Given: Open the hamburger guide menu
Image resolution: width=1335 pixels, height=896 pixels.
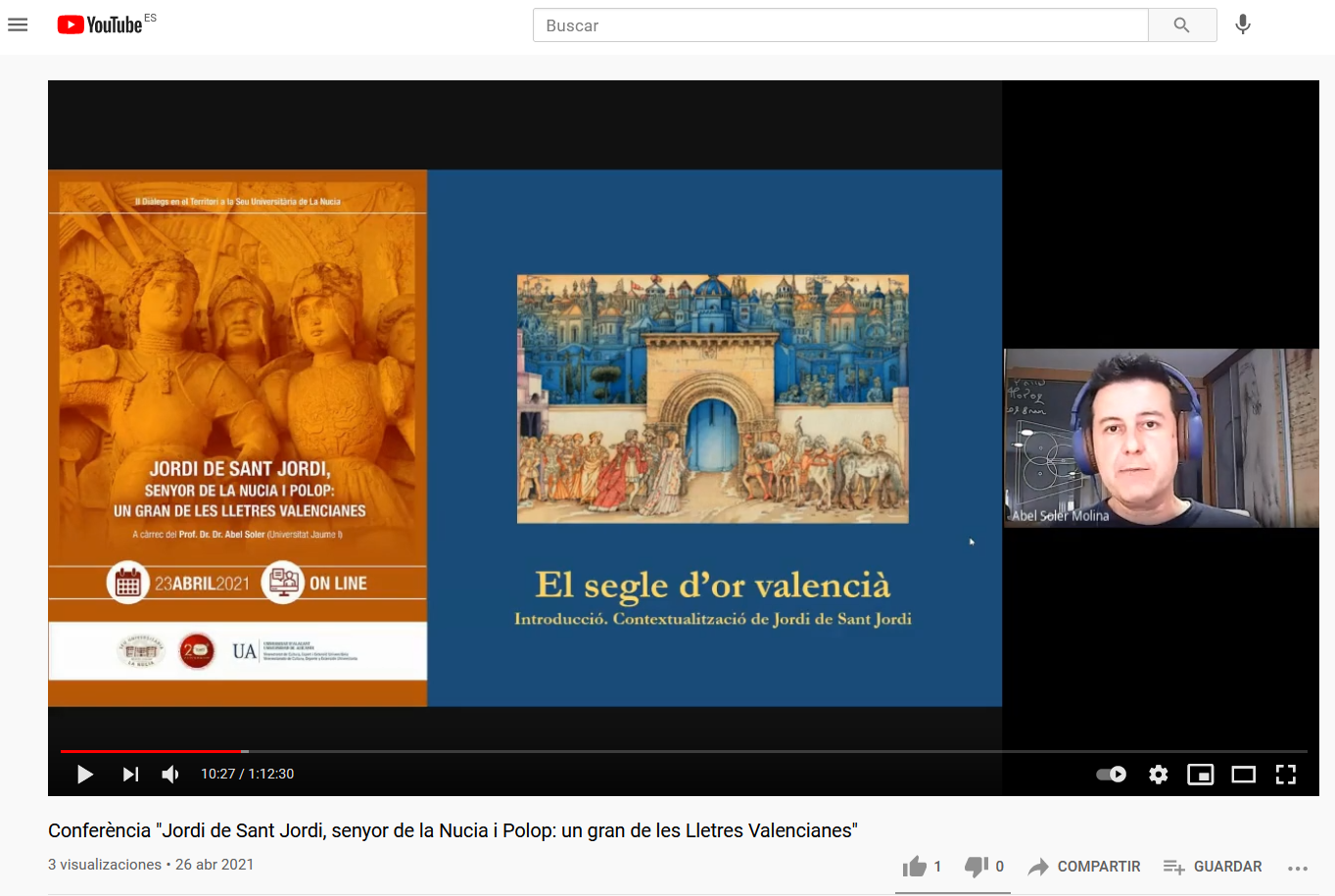Looking at the screenshot, I should (x=18, y=25).
